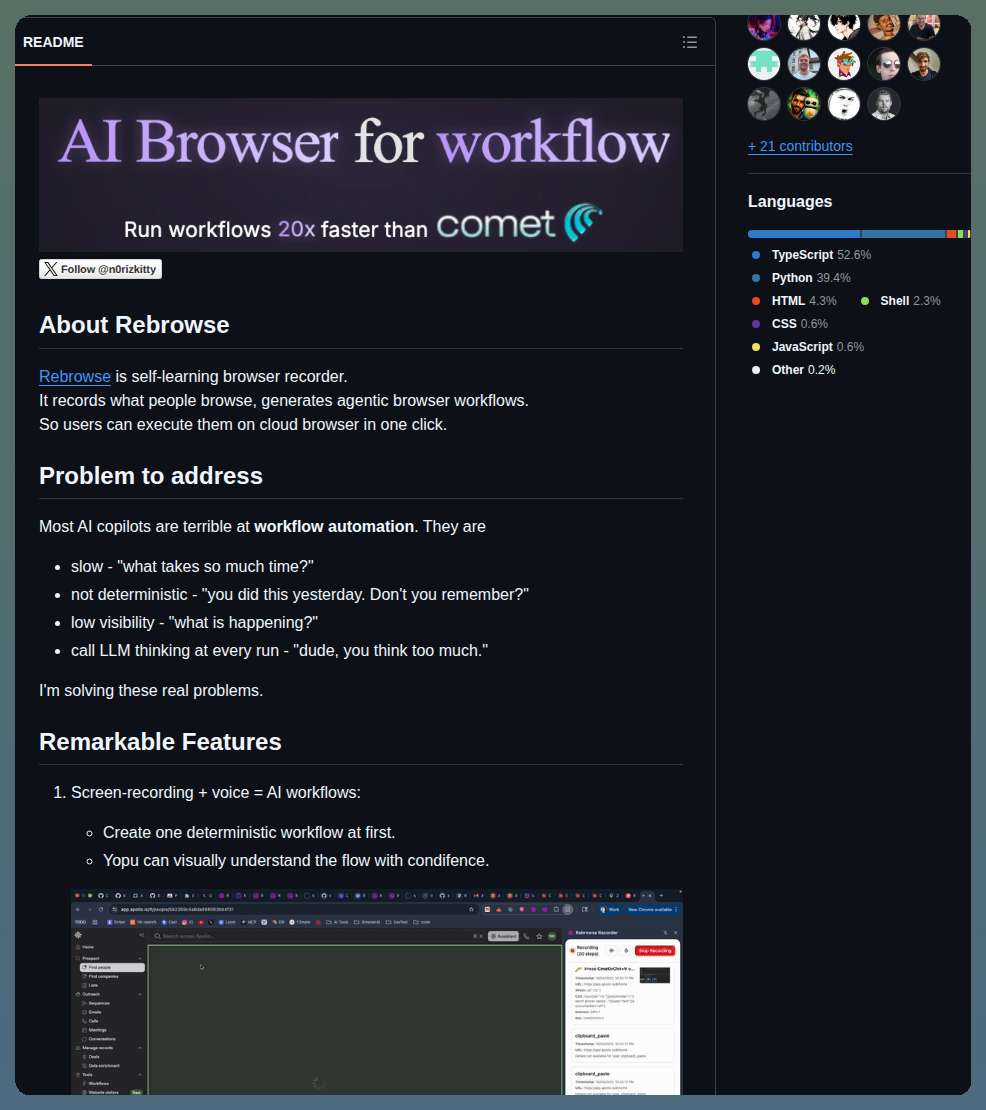The height and width of the screenshot is (1110, 986).
Task: Click Follow @n0rizkitty button
Action: tap(101, 269)
